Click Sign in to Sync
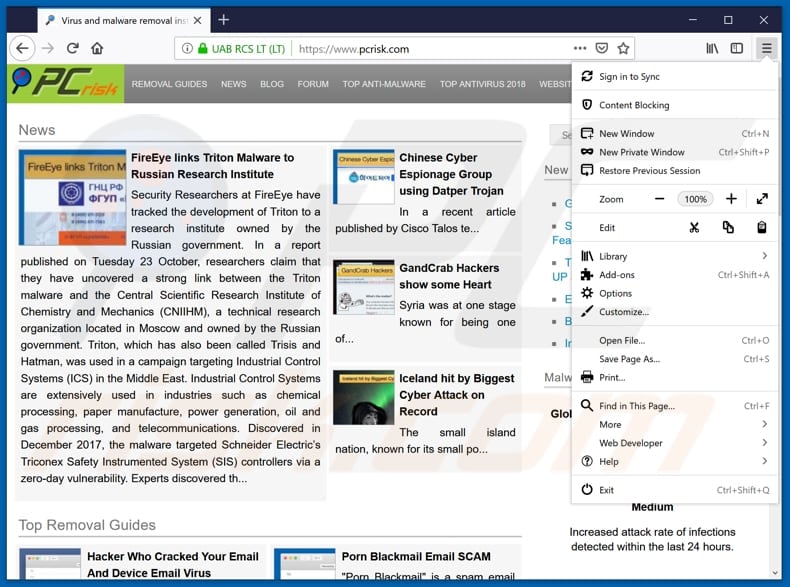Viewport: 790px width, 587px height. click(x=674, y=77)
